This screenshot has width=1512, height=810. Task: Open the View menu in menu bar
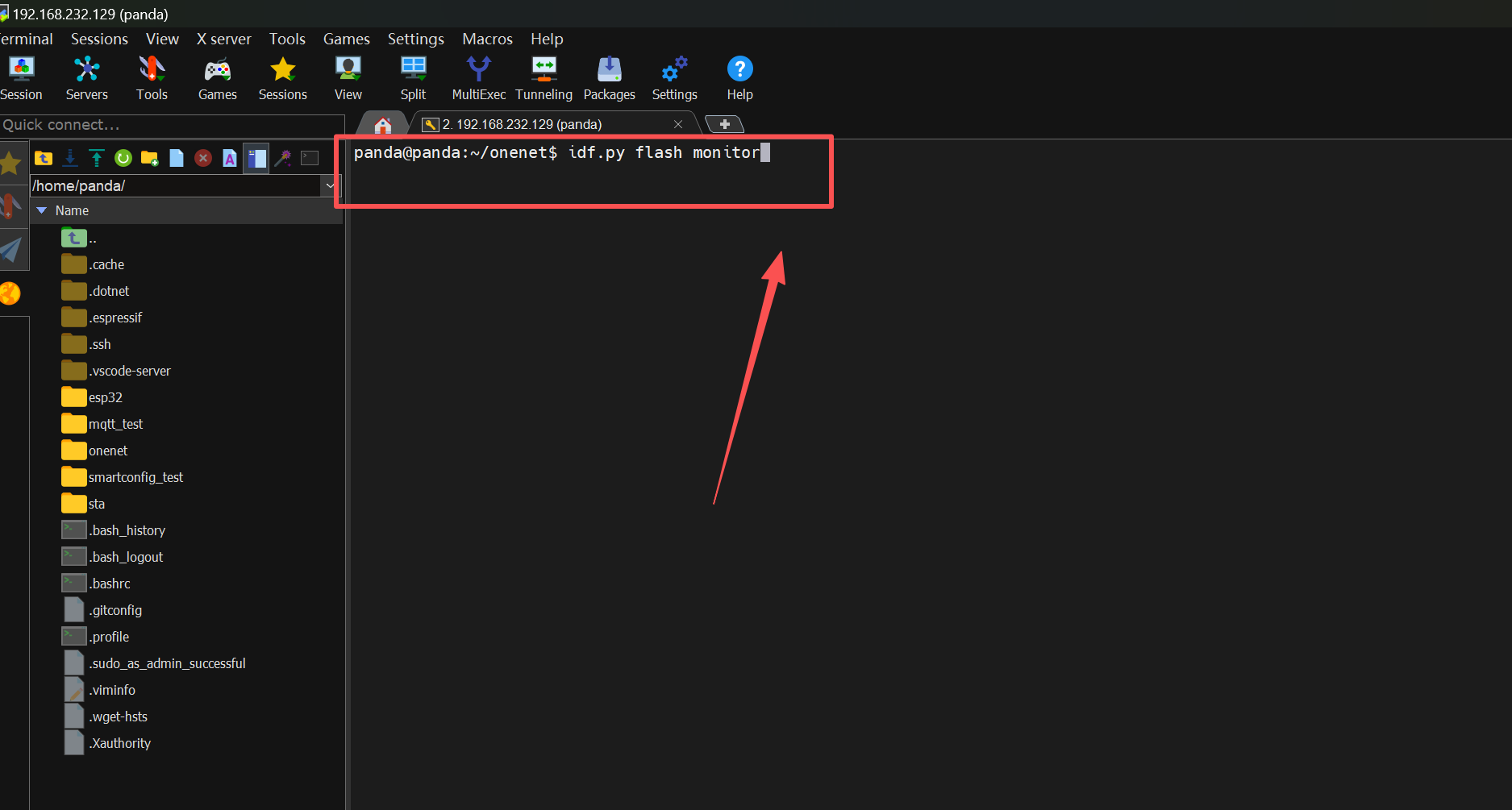point(162,39)
